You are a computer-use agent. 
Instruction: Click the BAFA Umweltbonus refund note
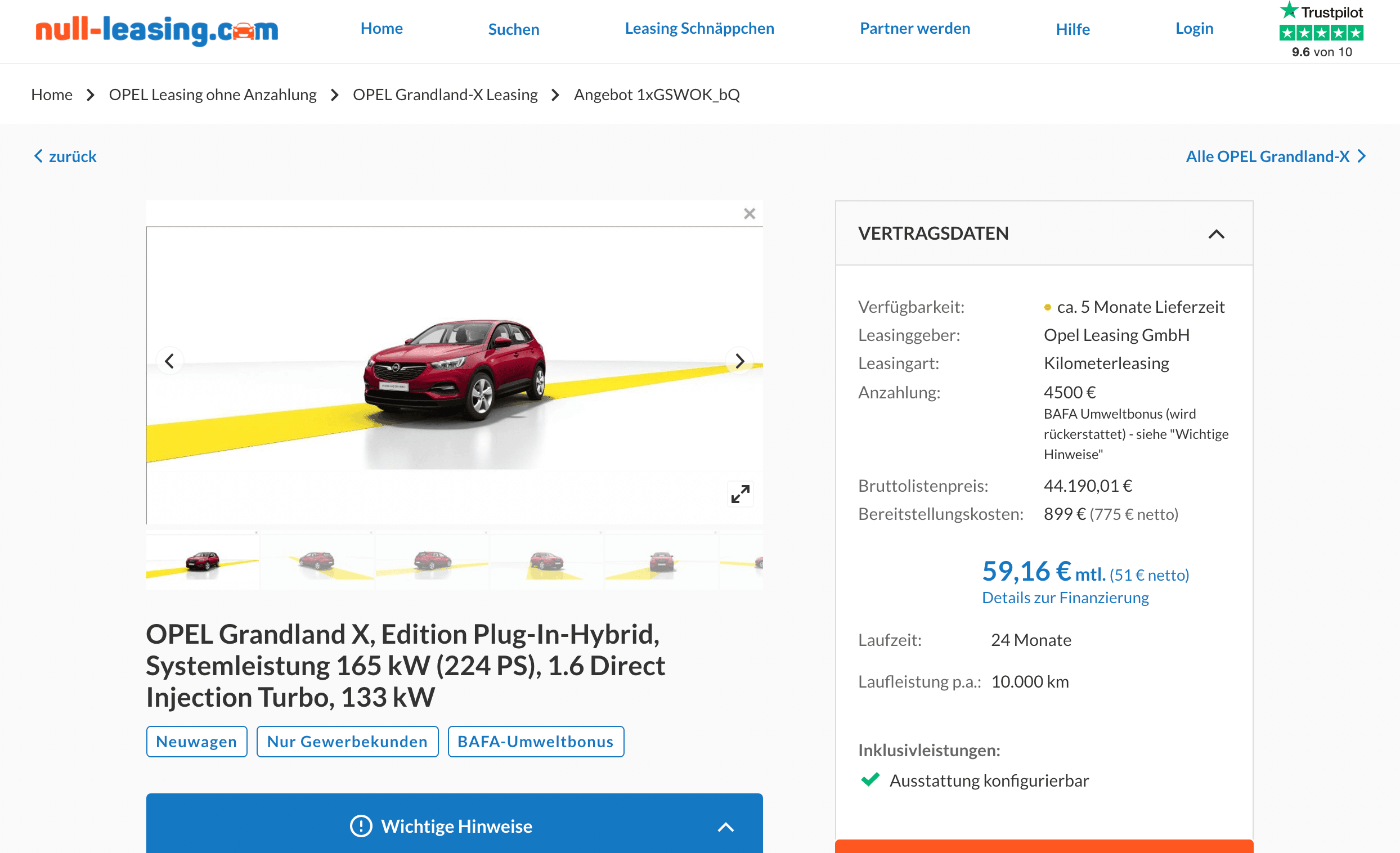[1136, 434]
